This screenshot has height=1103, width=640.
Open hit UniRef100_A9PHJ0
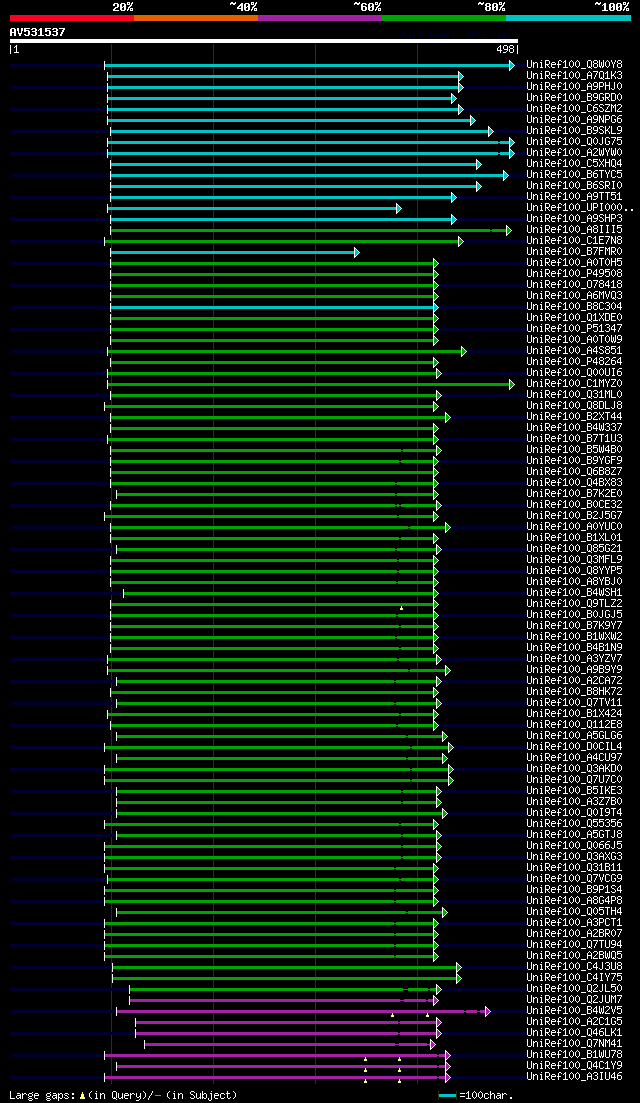click(x=574, y=87)
